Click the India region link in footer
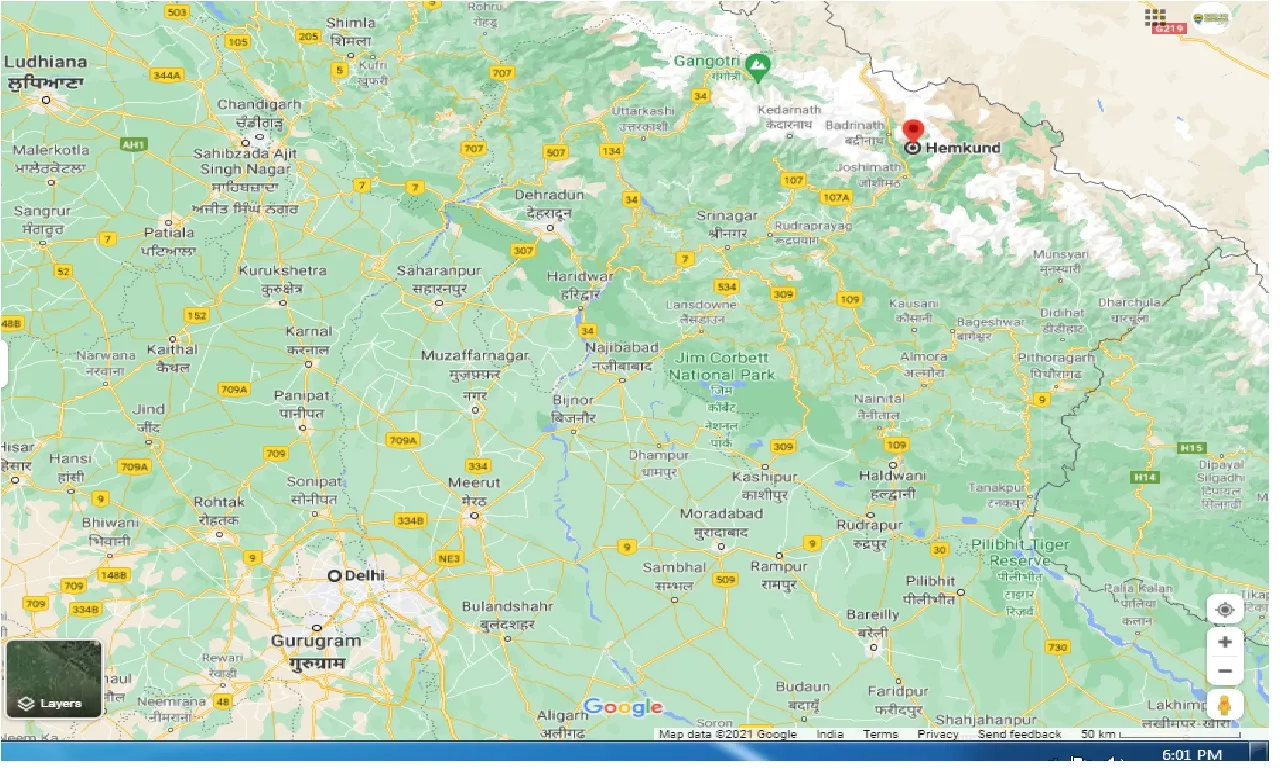Viewport: 1280px width, 768px height. click(x=830, y=734)
